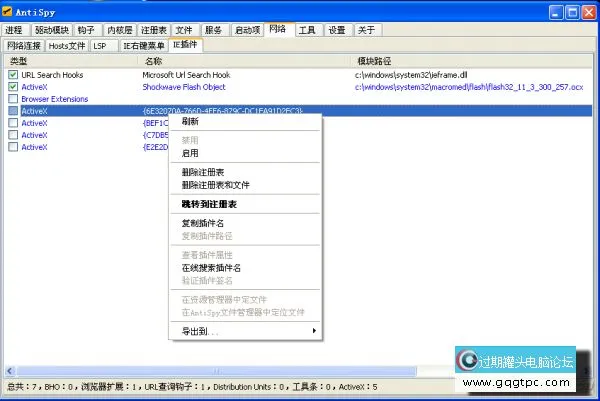Screen dimensions: 600x401
Task: Uncheck the URL Search Hooks checkbox
Action: 13,75
